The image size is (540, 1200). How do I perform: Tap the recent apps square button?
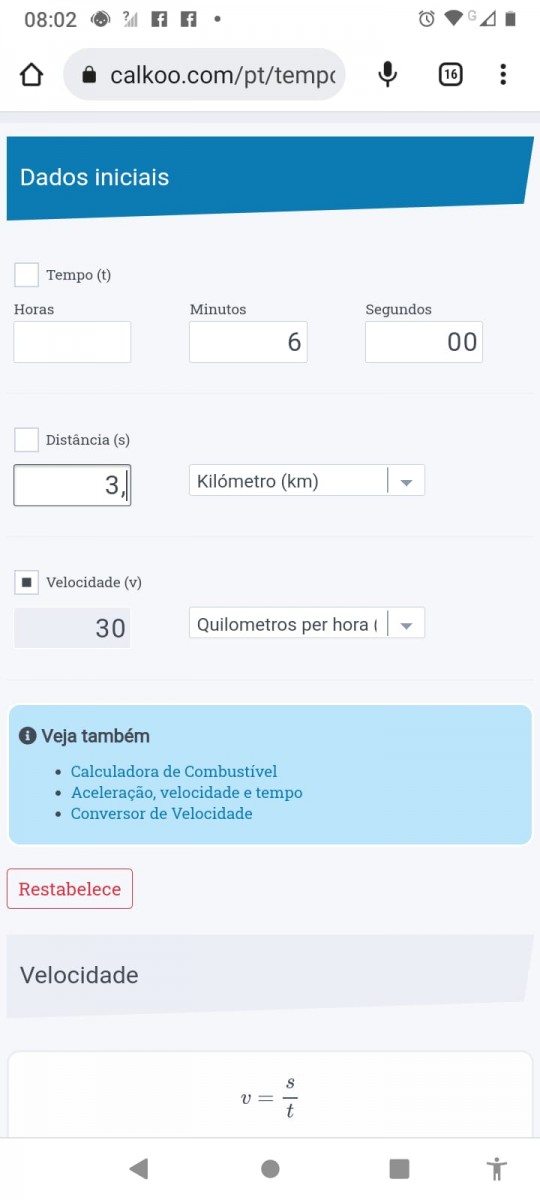tap(399, 1168)
